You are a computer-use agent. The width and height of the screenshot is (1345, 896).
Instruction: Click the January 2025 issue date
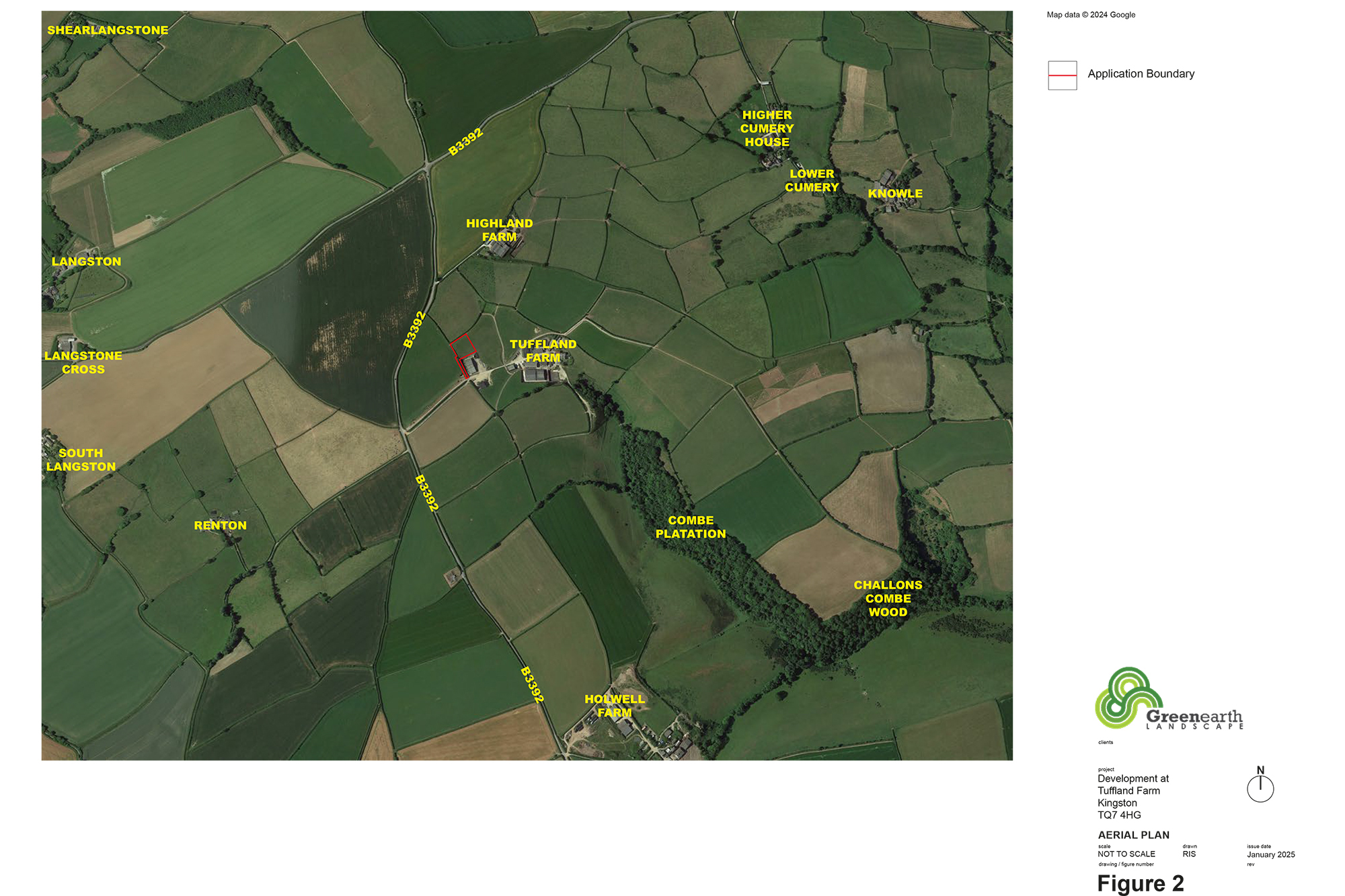1270,855
